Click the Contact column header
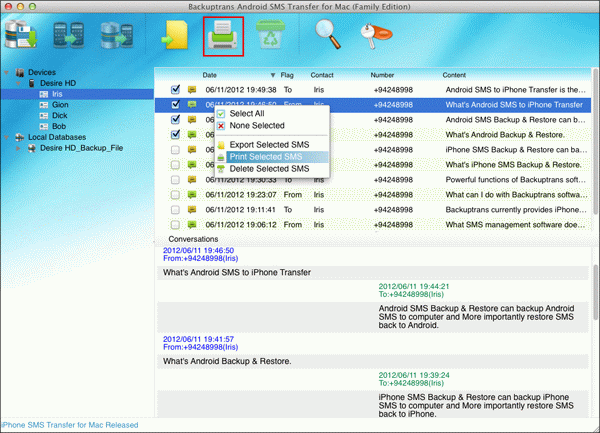The height and width of the screenshot is (433, 600). click(x=322, y=75)
